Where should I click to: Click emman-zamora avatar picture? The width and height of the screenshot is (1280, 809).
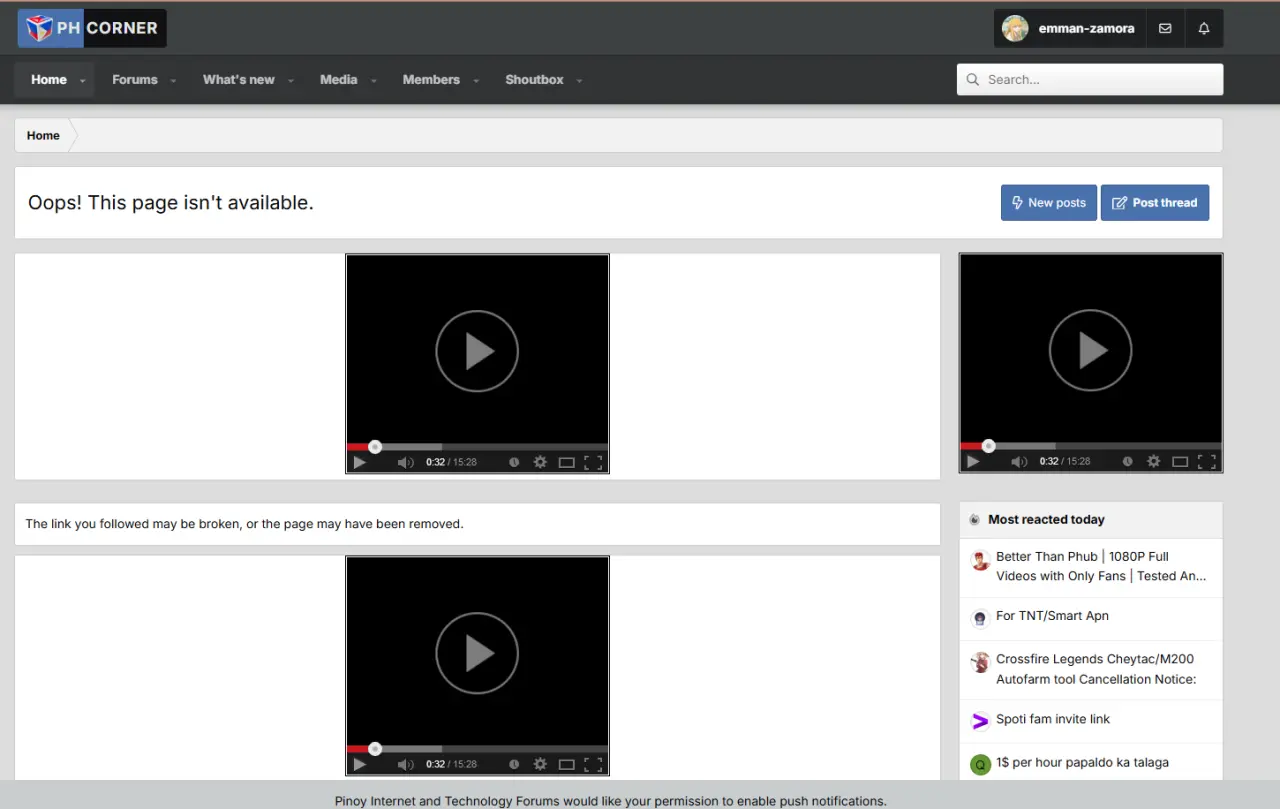tap(1015, 29)
